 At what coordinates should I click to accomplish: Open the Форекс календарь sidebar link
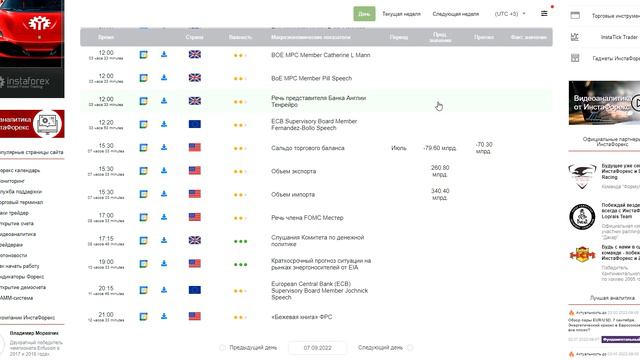20,171
